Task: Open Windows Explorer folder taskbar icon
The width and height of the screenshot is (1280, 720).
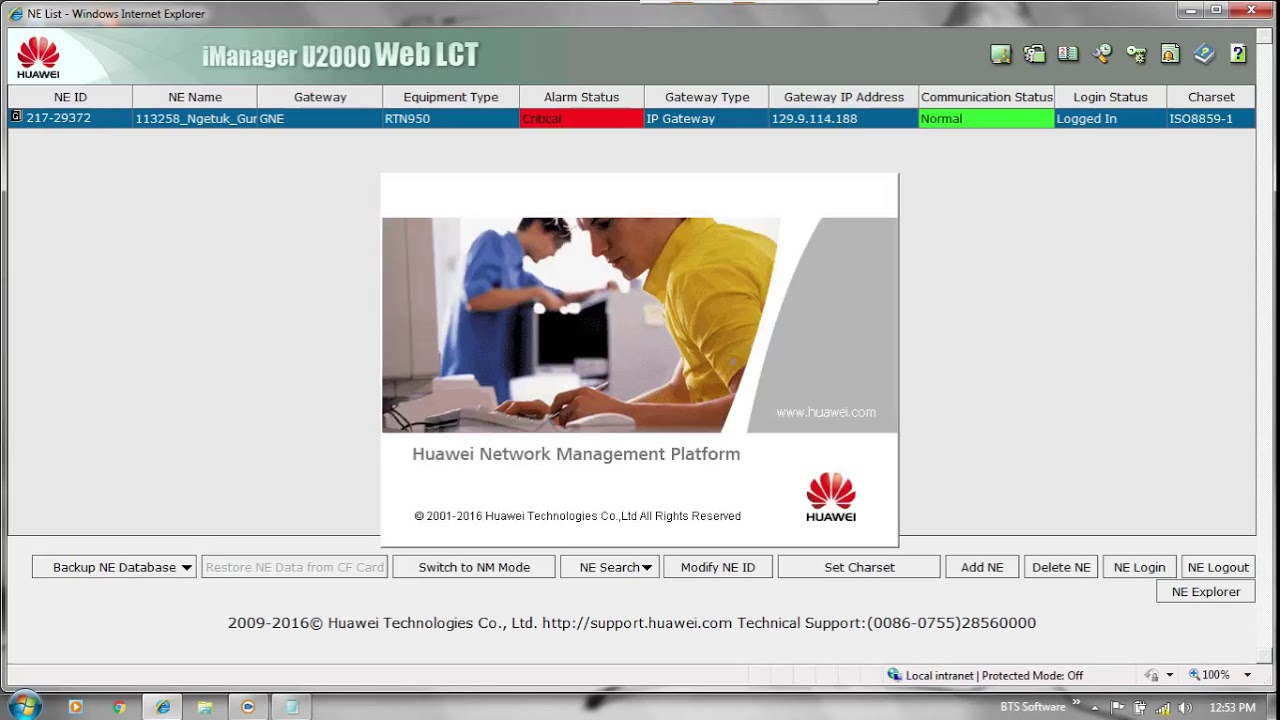Action: [x=205, y=707]
